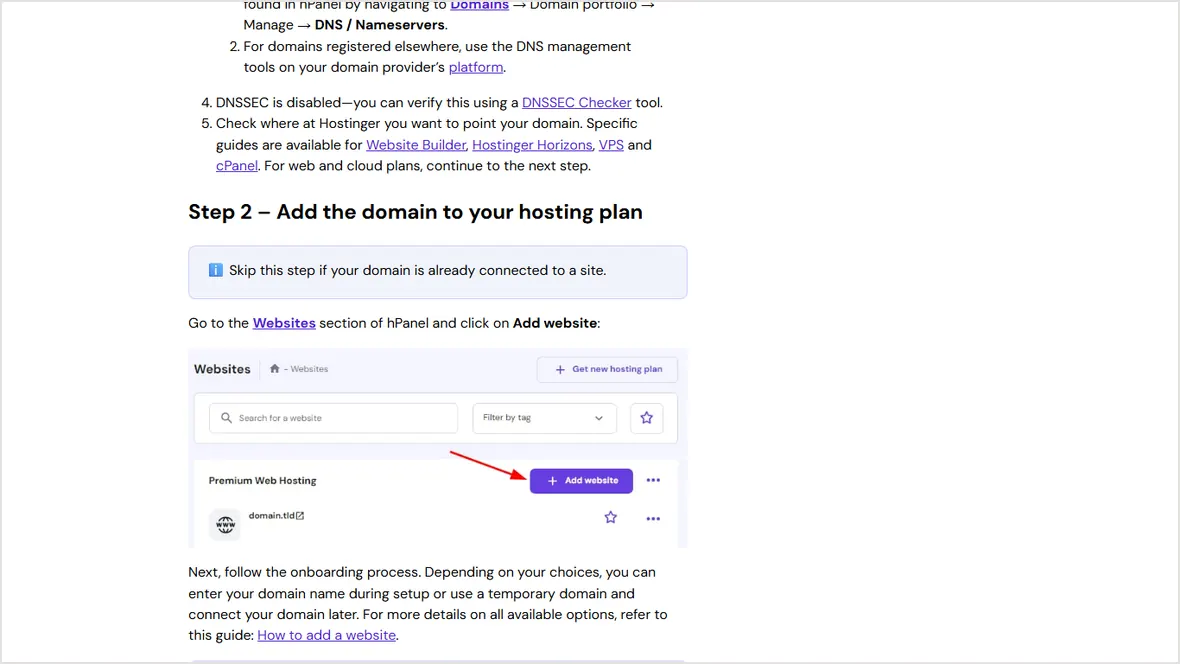Open the Premium Web Hosting three-dot menu
The height and width of the screenshot is (664, 1180).
pyautogui.click(x=653, y=480)
